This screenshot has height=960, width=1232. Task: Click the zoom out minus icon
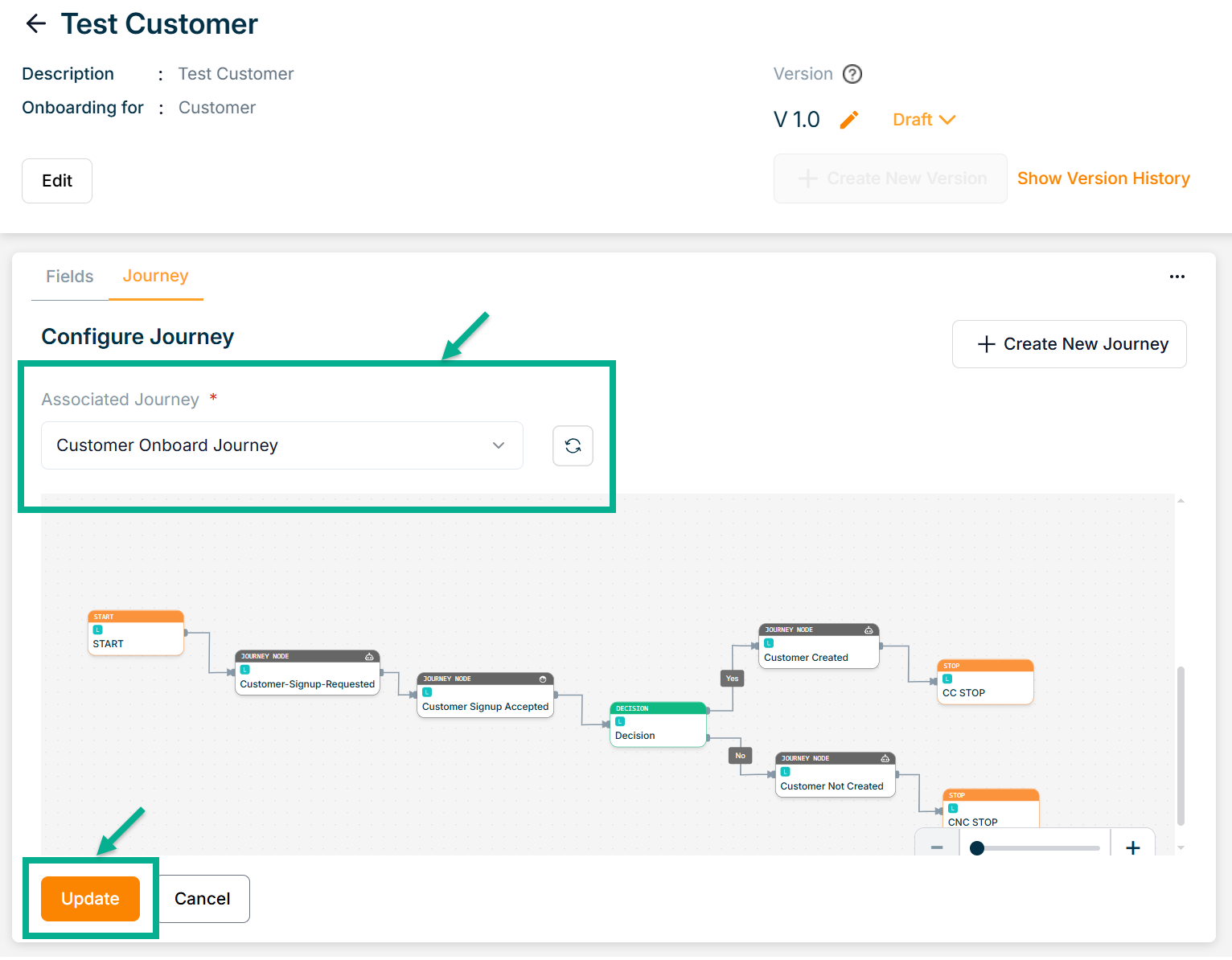[x=937, y=847]
